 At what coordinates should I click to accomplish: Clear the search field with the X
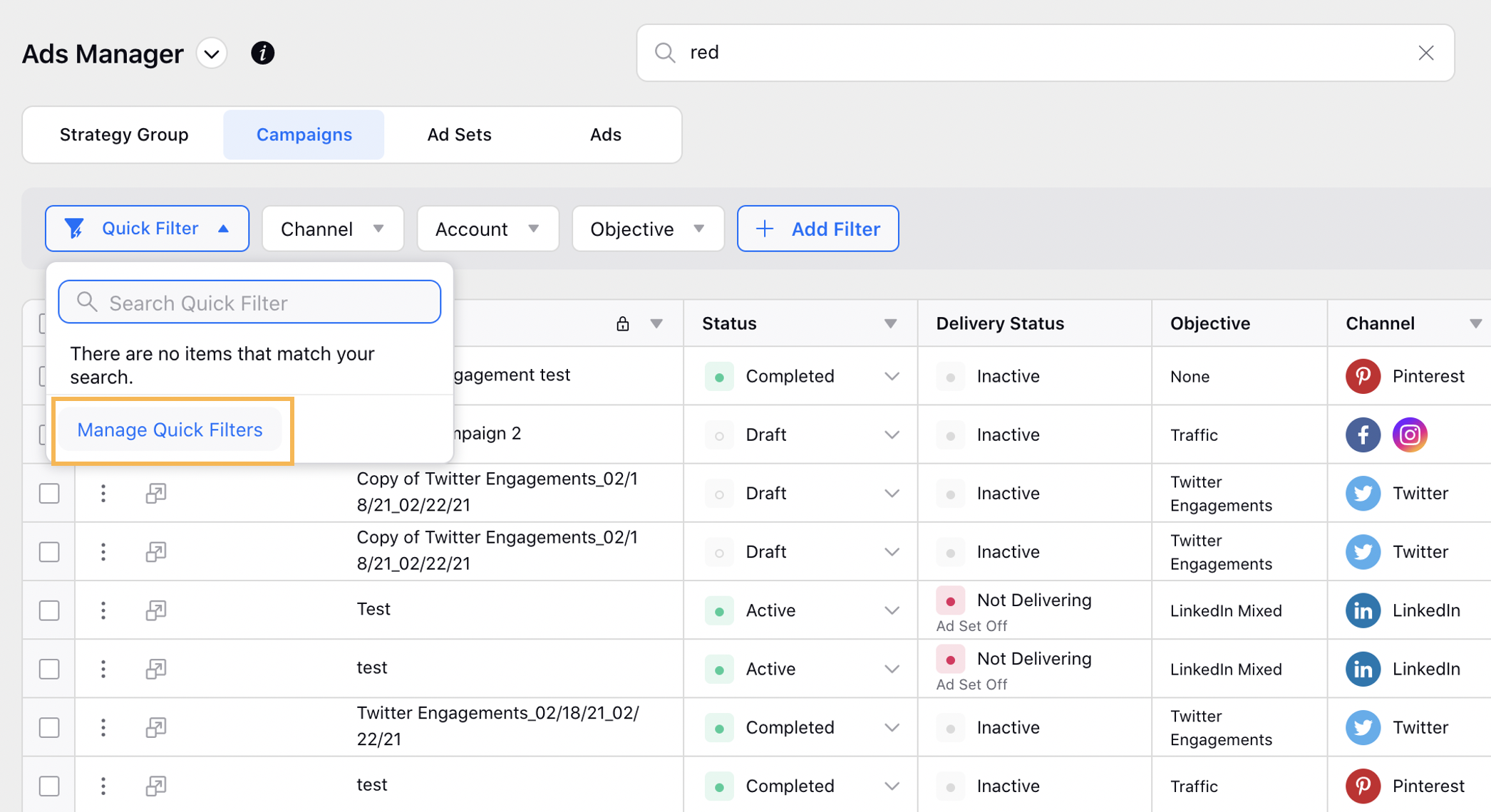1426,53
